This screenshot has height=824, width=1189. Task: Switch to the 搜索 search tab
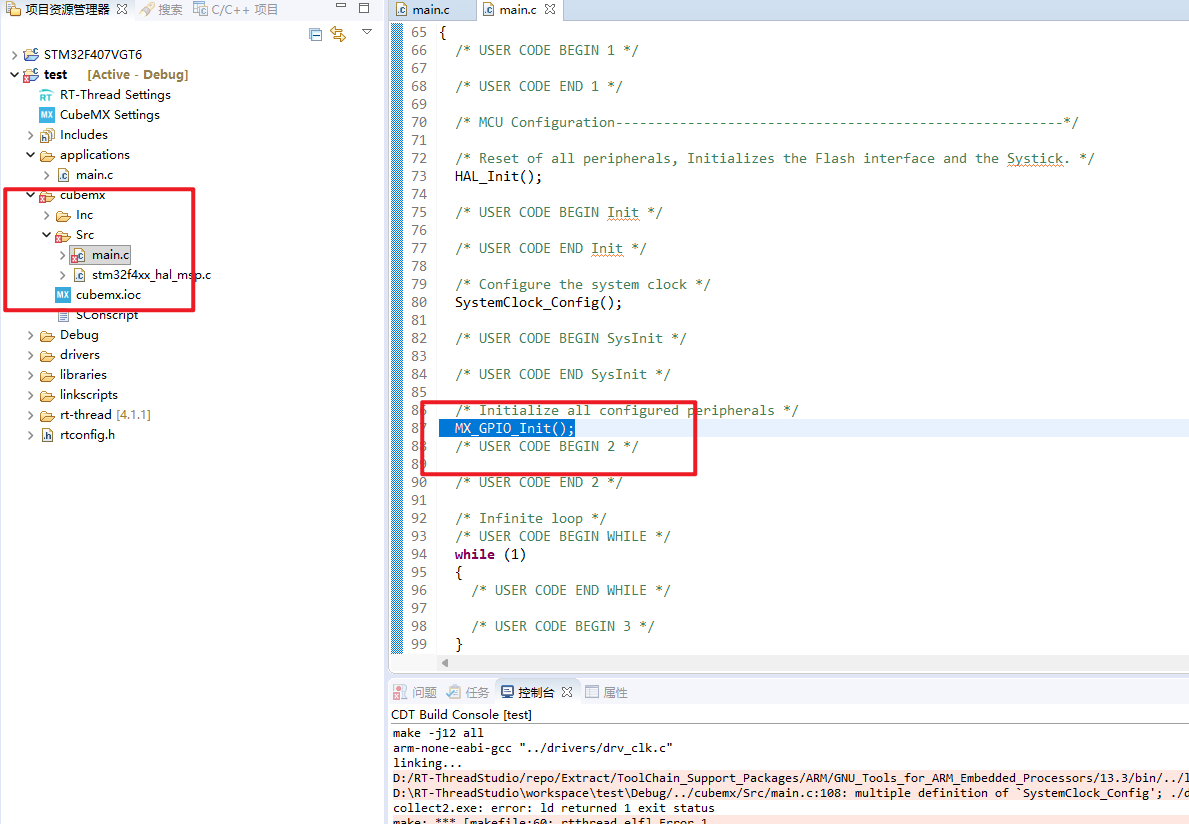pyautogui.click(x=162, y=9)
